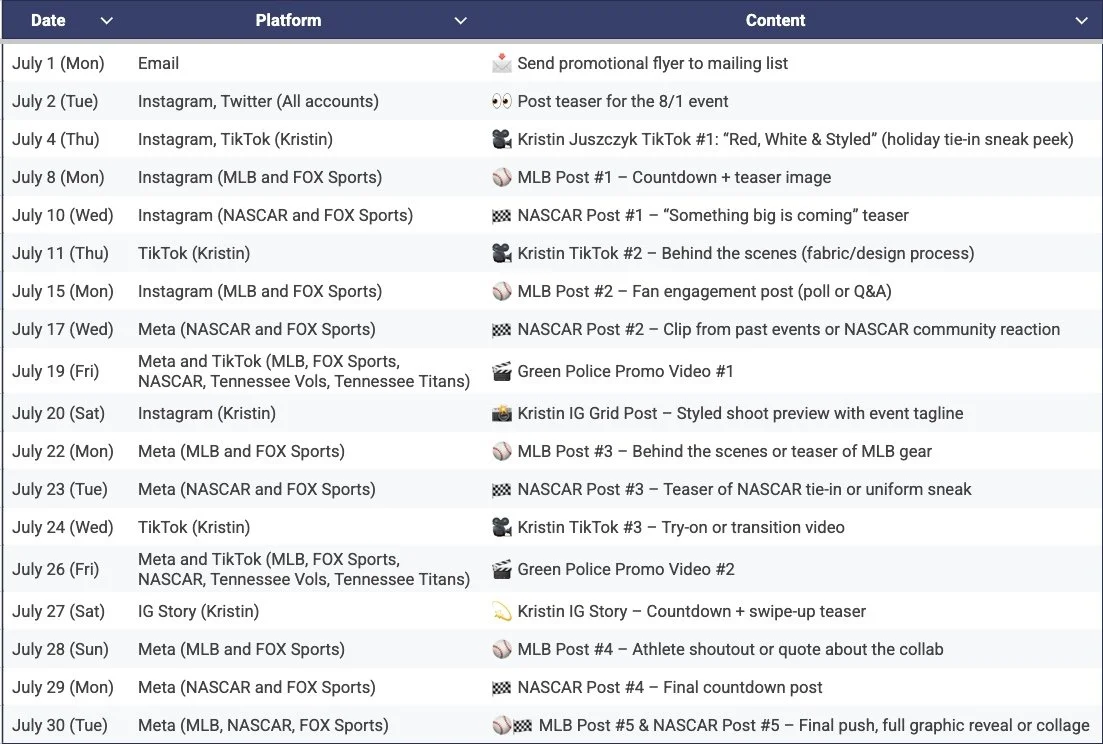The image size is (1103, 744).
Task: Click the Content column header label
Action: point(775,20)
